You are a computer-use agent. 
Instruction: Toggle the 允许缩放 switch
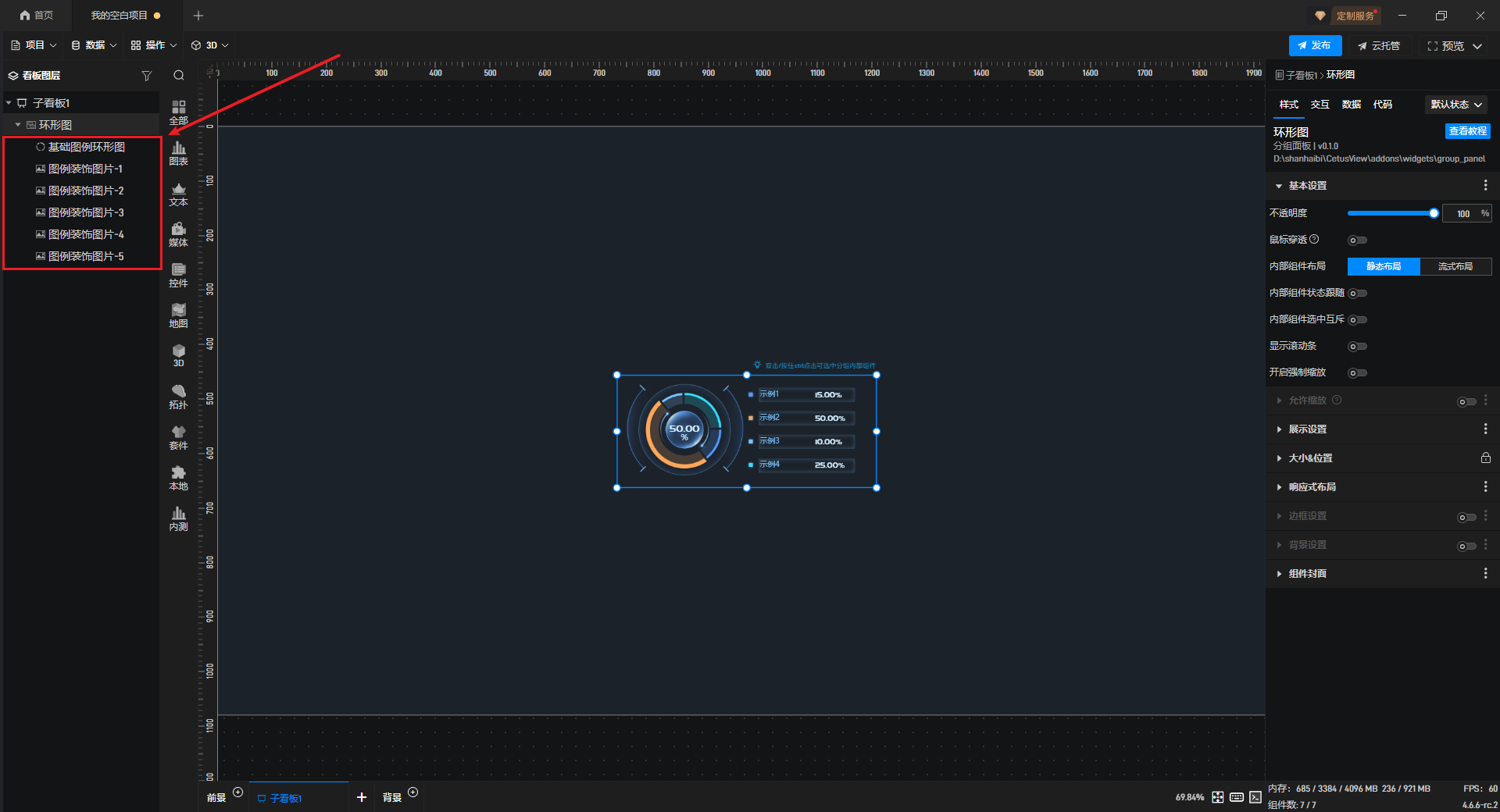[1467, 402]
